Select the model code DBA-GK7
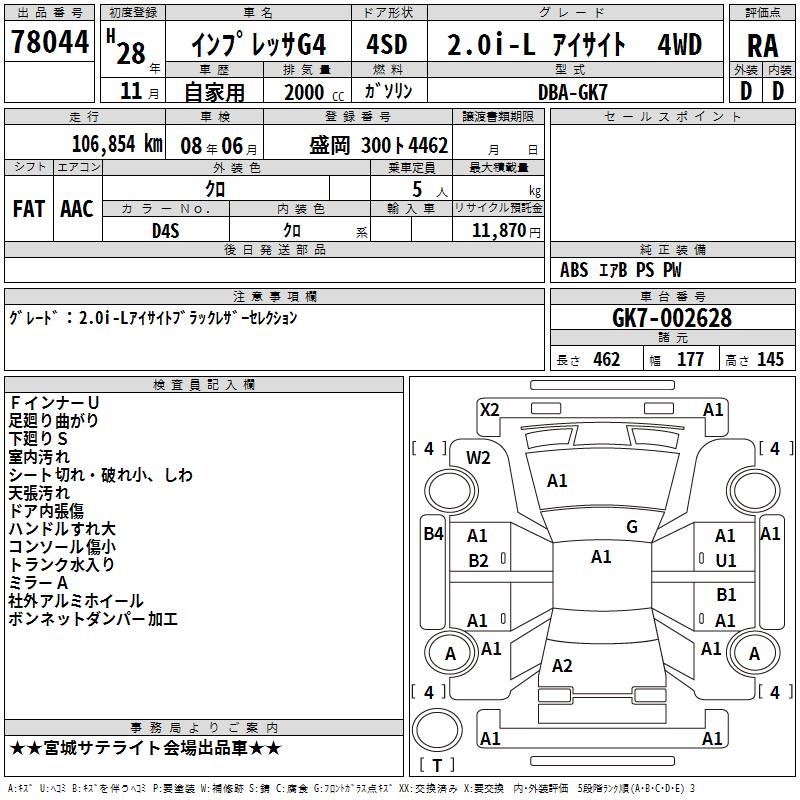Viewport: 800px width, 800px height. coord(573,92)
